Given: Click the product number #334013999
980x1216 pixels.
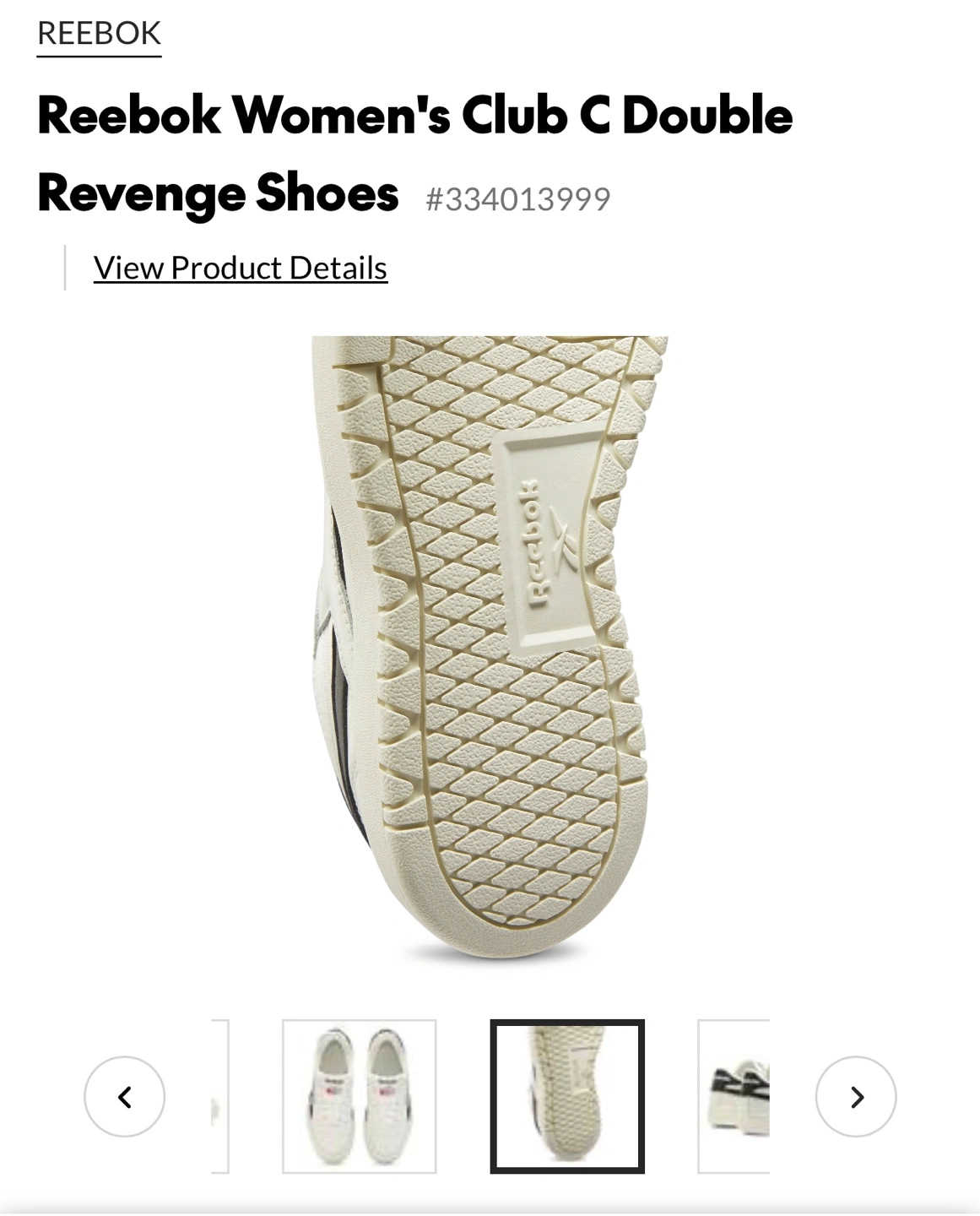Looking at the screenshot, I should [518, 199].
